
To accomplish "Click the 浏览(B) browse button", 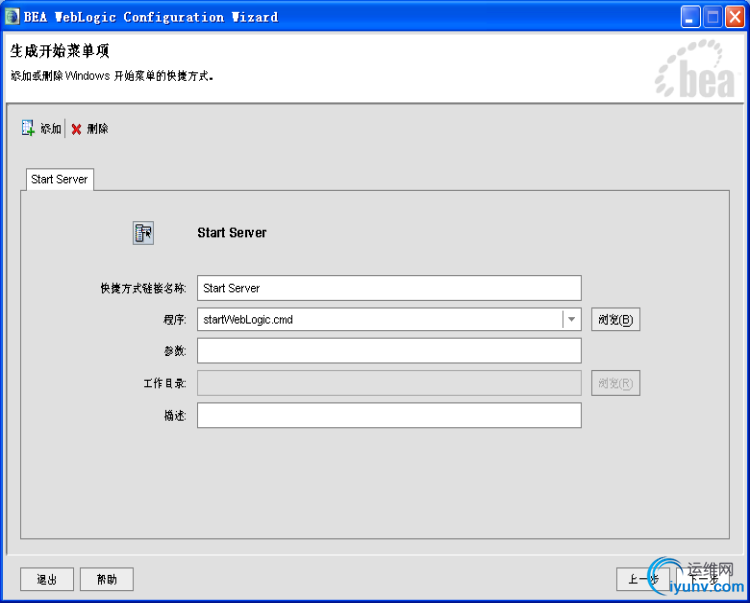I will (x=615, y=319).
